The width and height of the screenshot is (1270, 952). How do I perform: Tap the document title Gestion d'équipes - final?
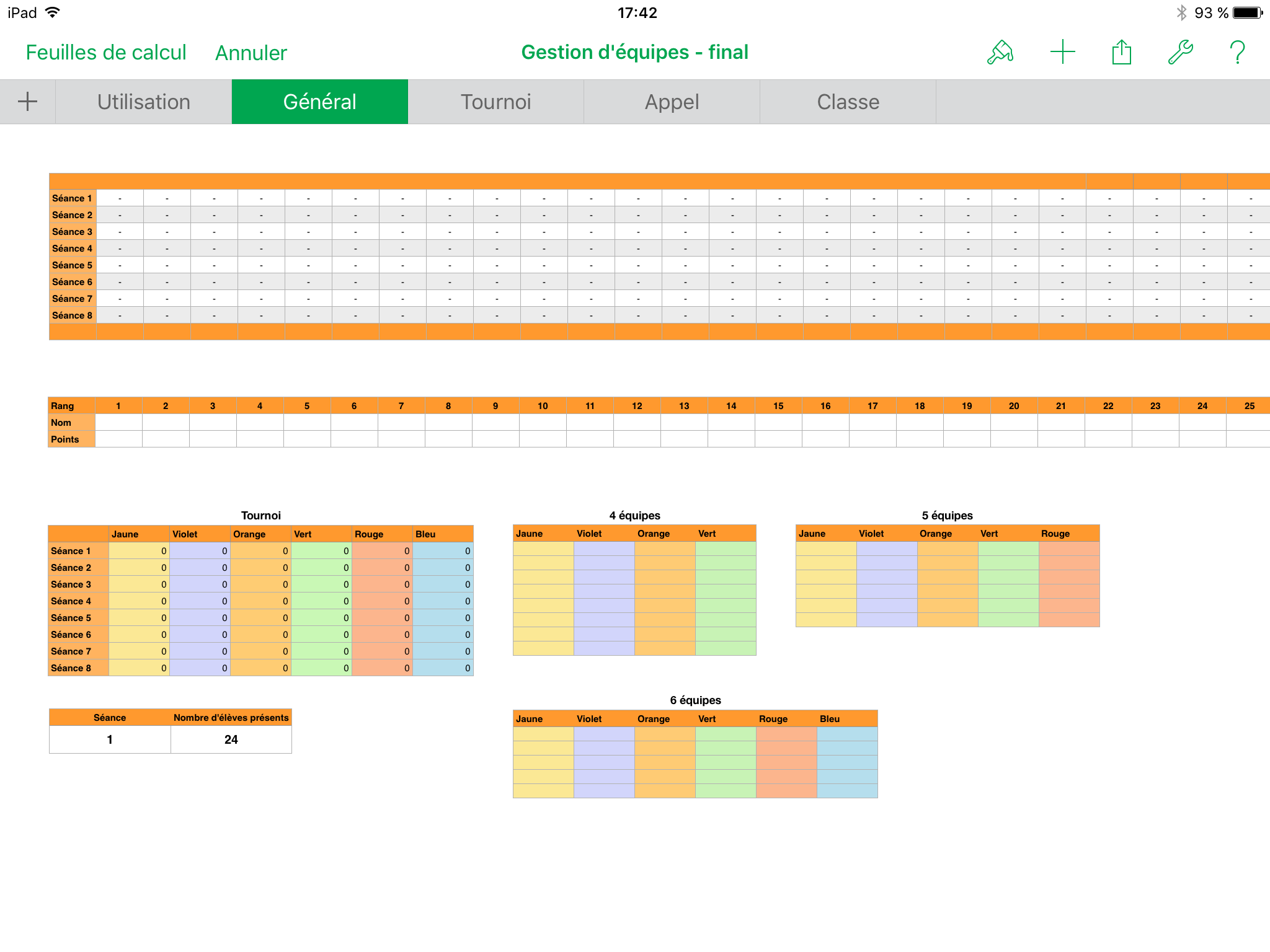(x=634, y=53)
